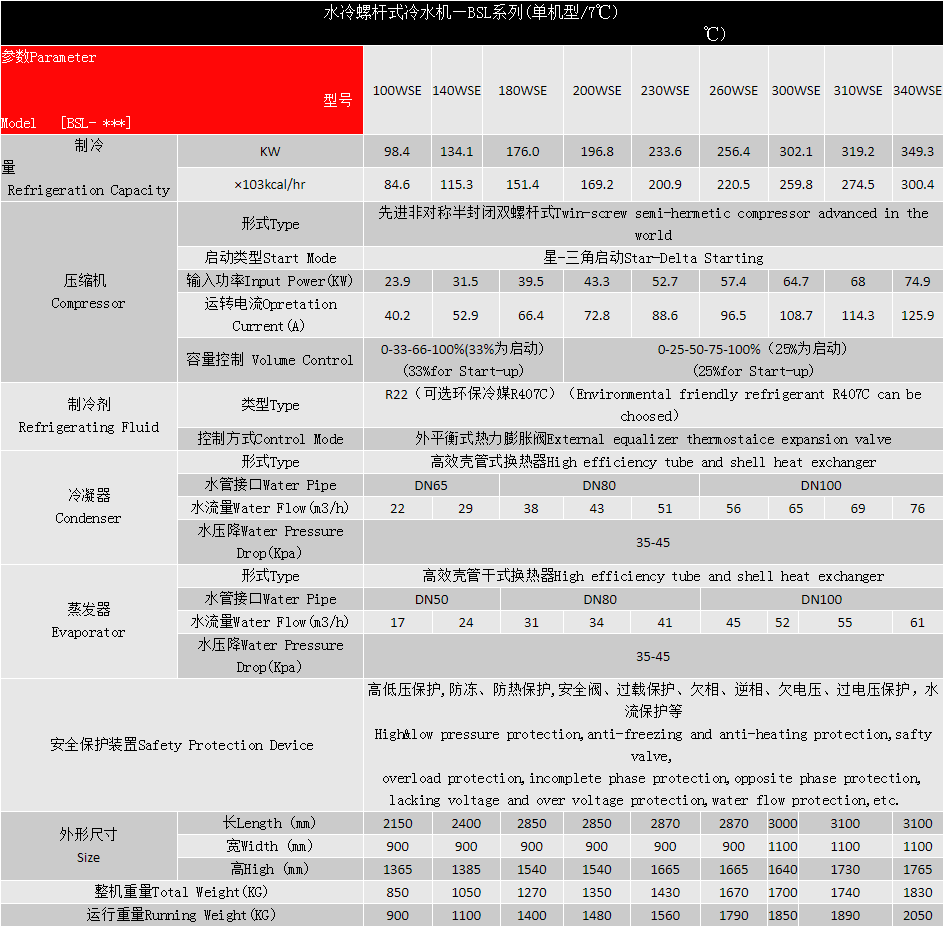Click the 200WSE model column header
The width and height of the screenshot is (944, 927).
pos(597,91)
